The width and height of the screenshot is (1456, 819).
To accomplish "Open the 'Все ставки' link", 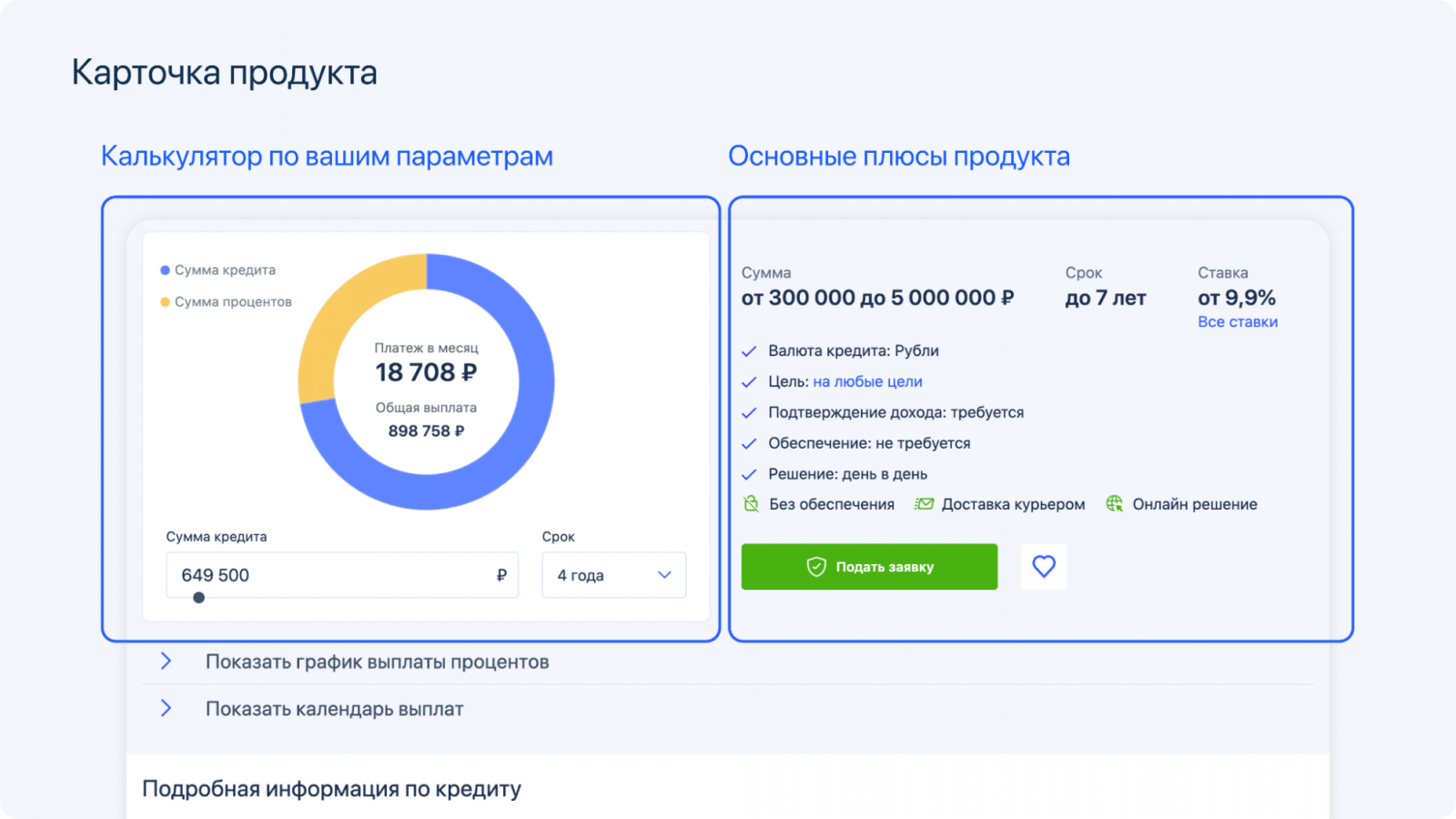I will tap(1238, 322).
